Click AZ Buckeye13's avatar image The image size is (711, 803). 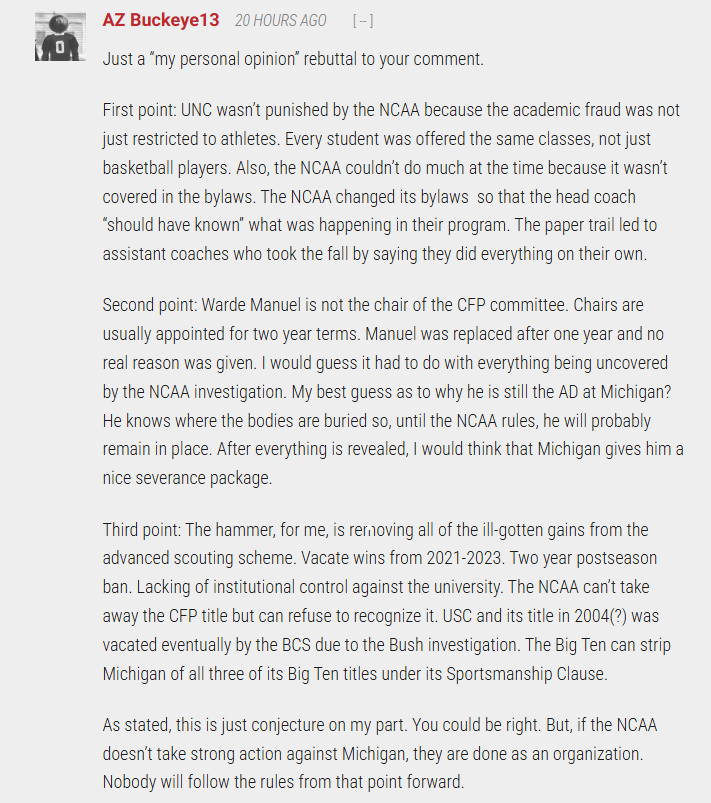60,37
